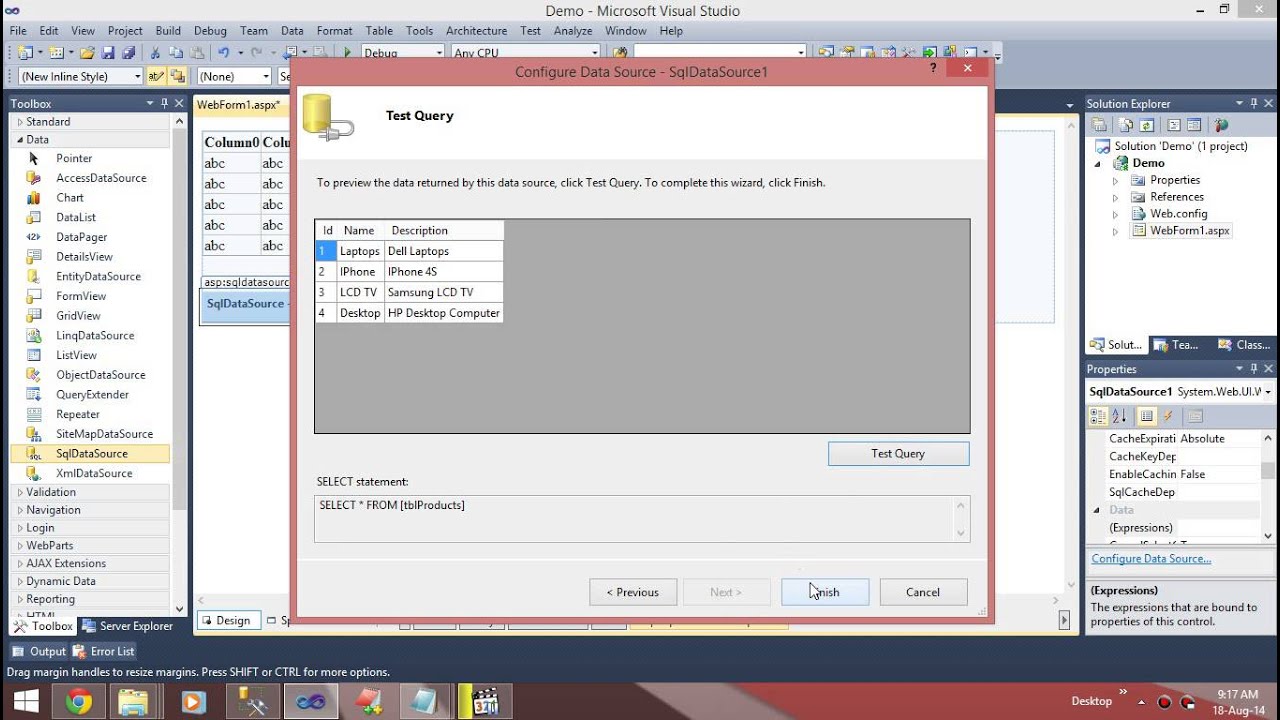Screen dimensions: 1280x720
Task: Click the Test Query button
Action: point(898,454)
